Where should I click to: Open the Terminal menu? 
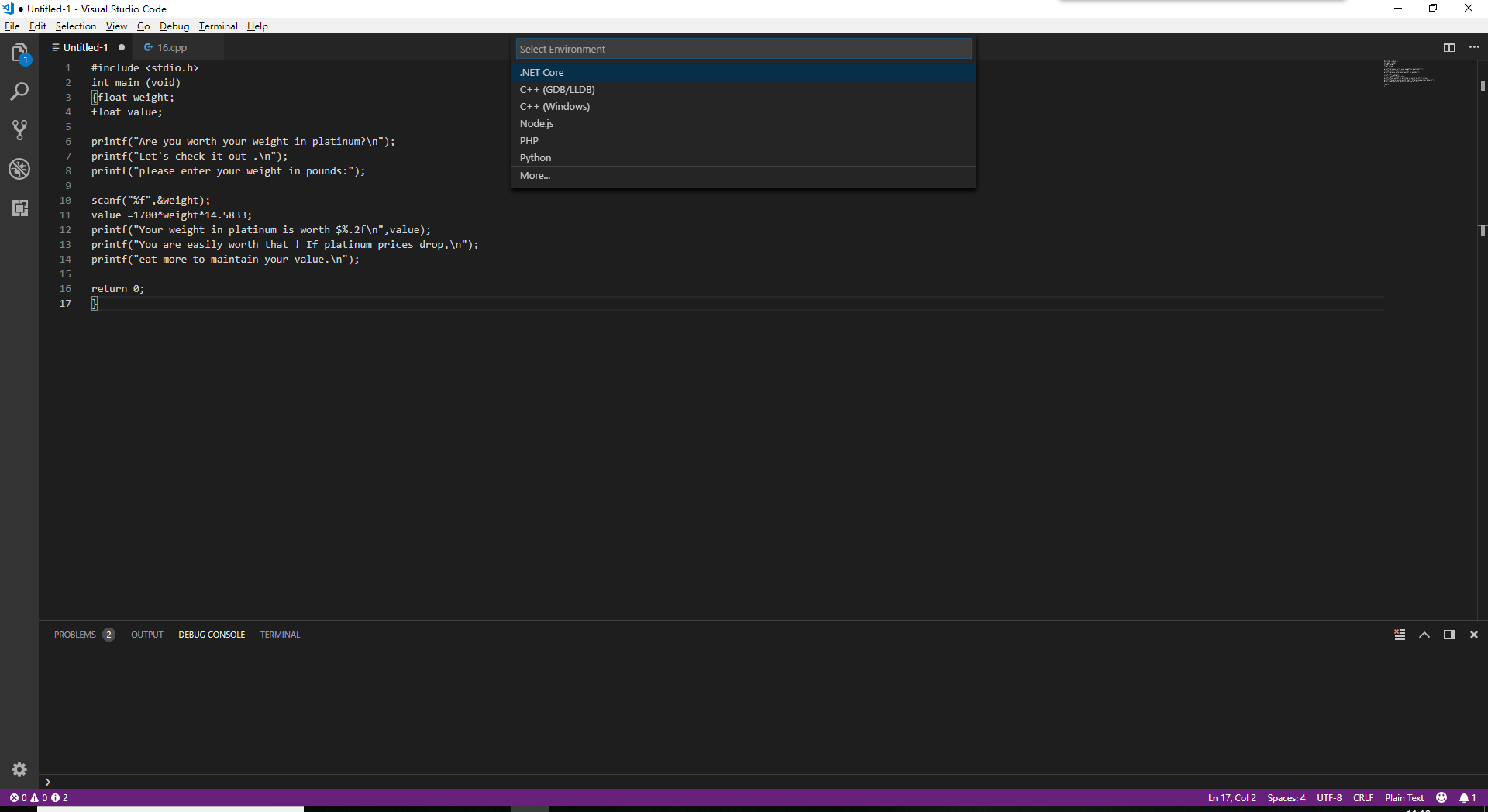click(x=219, y=26)
